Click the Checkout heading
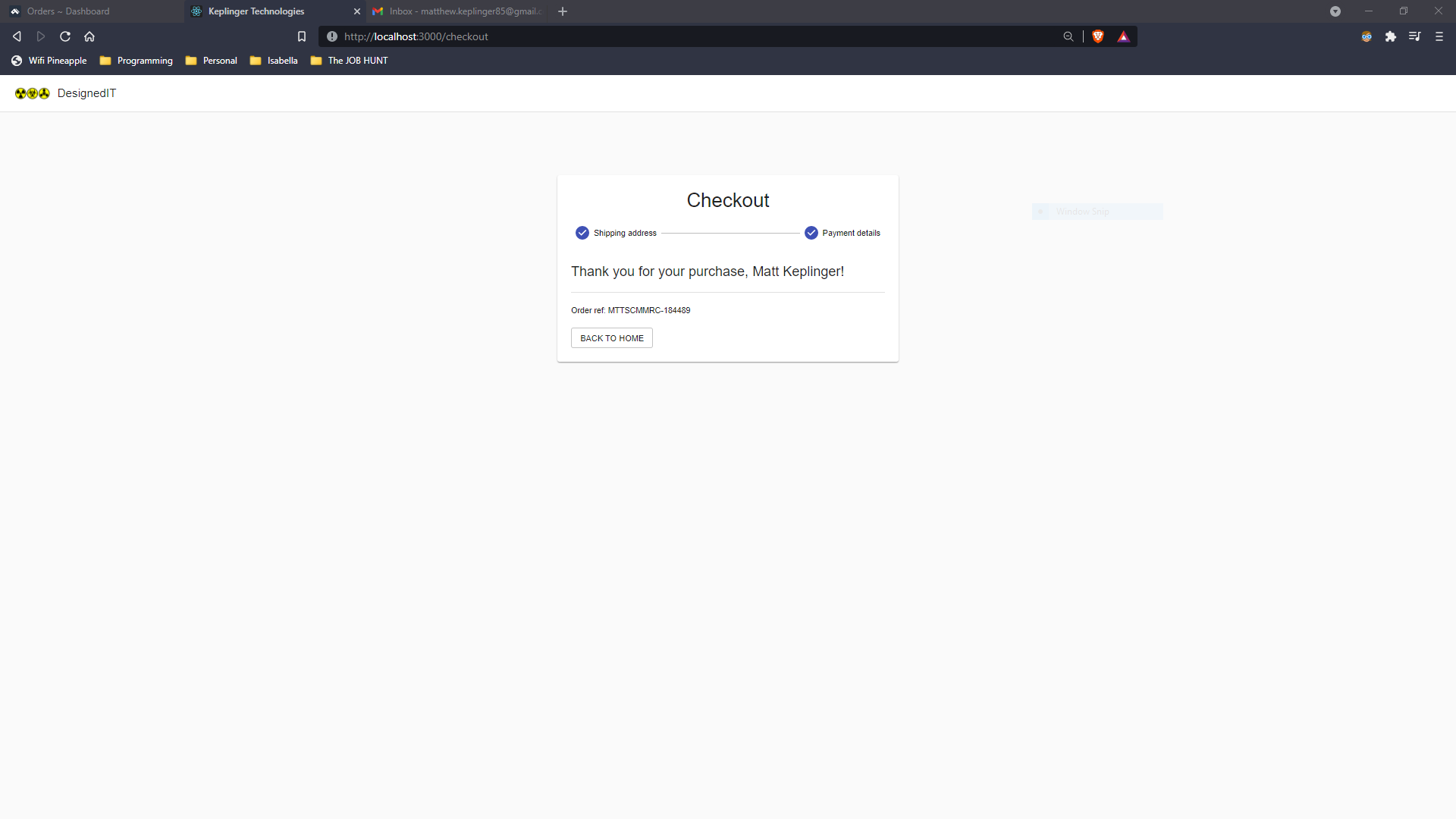 pyautogui.click(x=728, y=200)
